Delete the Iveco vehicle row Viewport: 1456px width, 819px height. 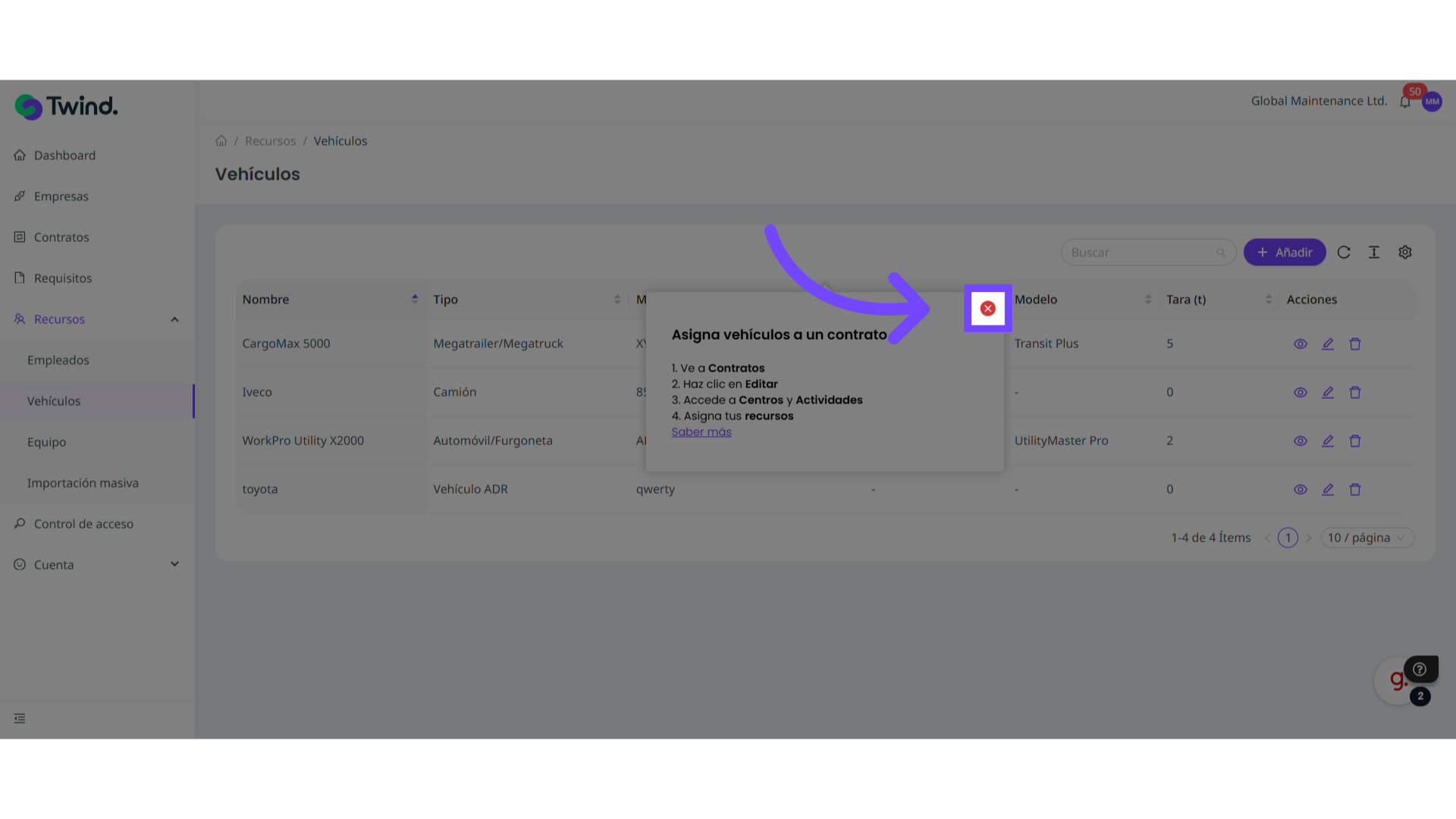pos(1355,393)
